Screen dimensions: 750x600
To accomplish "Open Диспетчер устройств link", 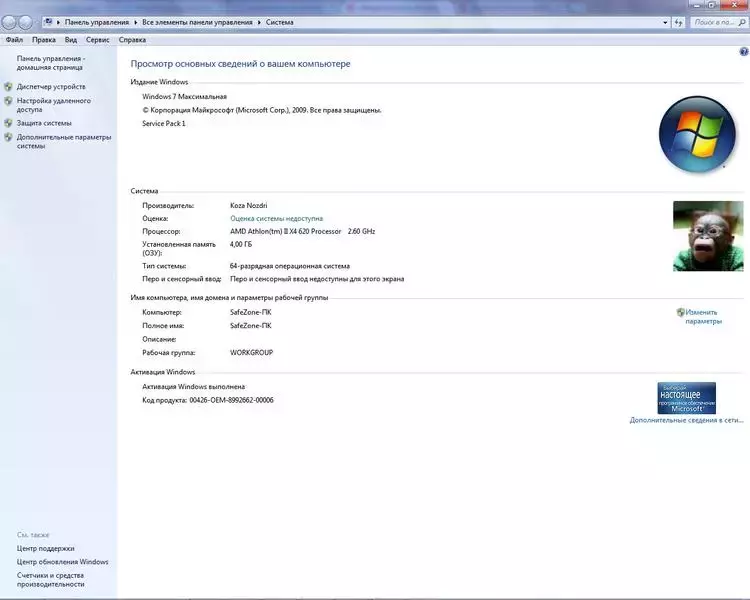I will point(51,87).
